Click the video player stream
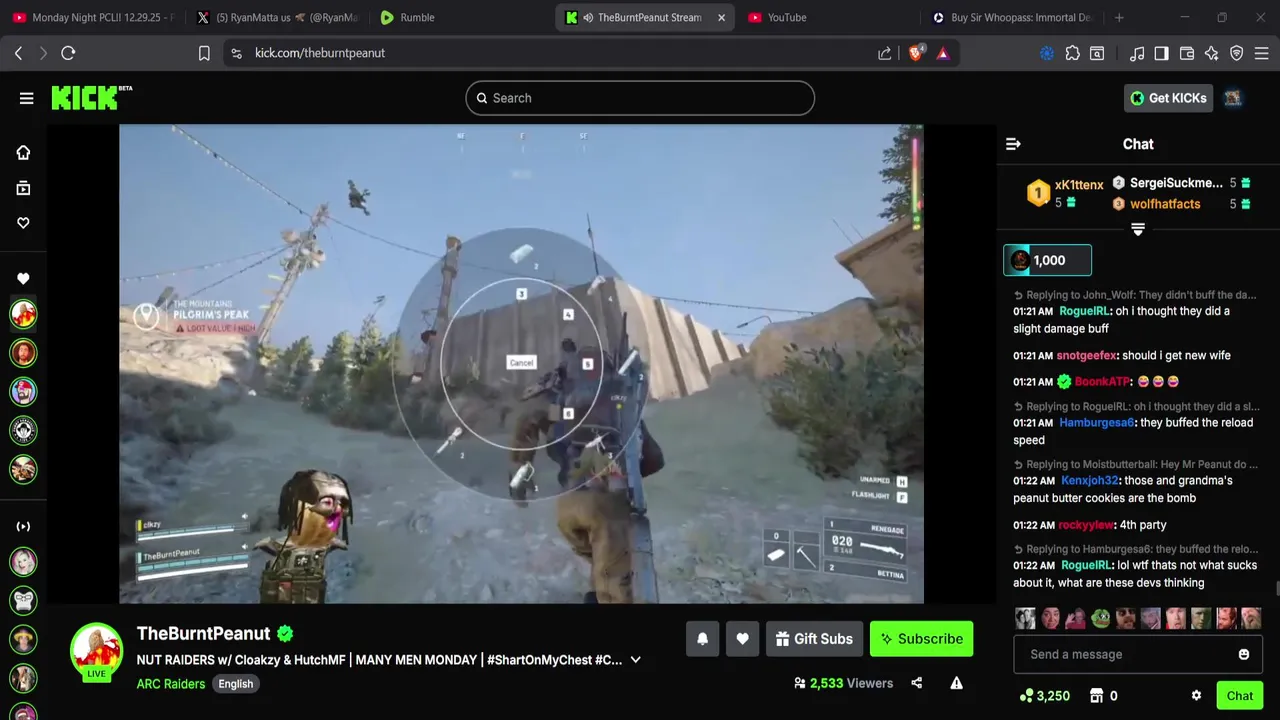1280x720 pixels. click(521, 364)
